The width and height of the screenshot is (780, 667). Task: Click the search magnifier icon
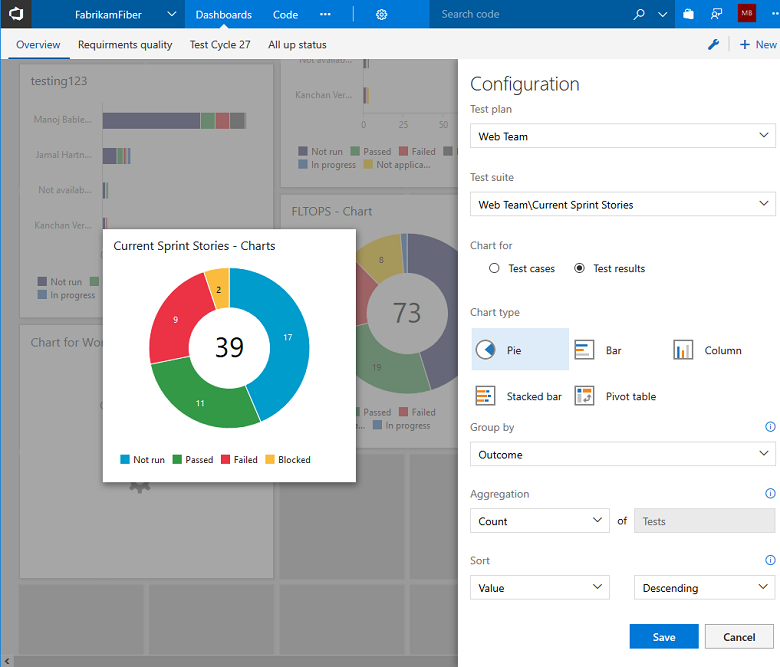click(x=639, y=15)
